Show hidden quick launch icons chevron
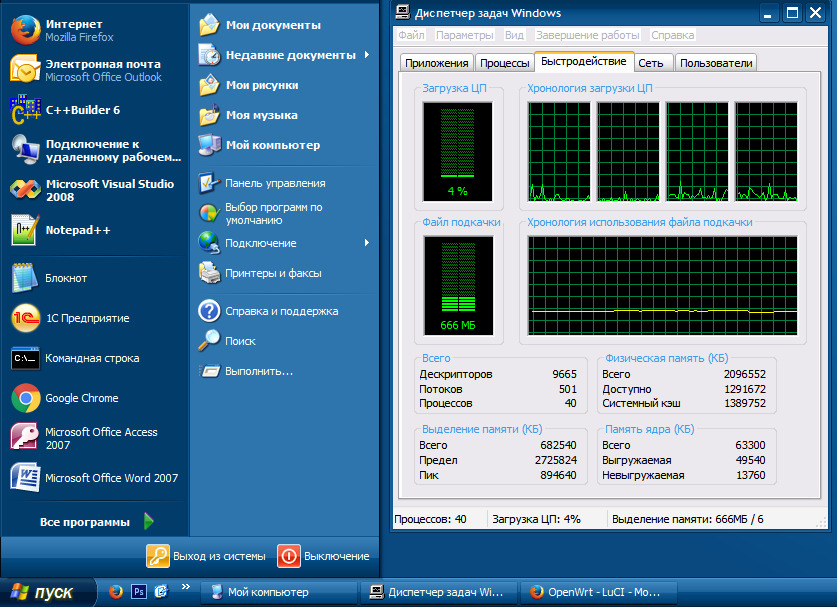The height and width of the screenshot is (607, 837). point(185,587)
